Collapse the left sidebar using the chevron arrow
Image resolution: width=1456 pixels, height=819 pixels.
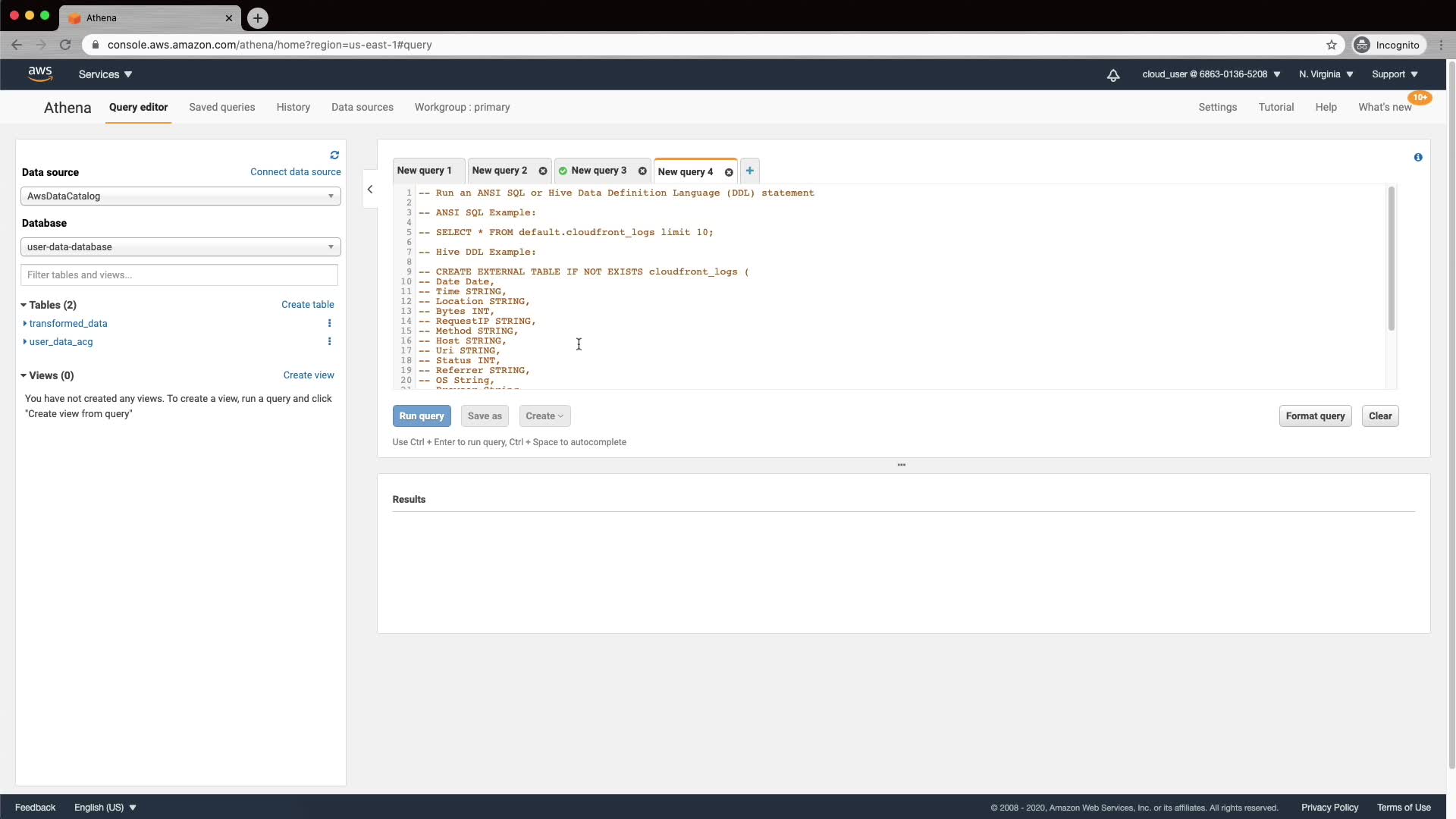370,190
